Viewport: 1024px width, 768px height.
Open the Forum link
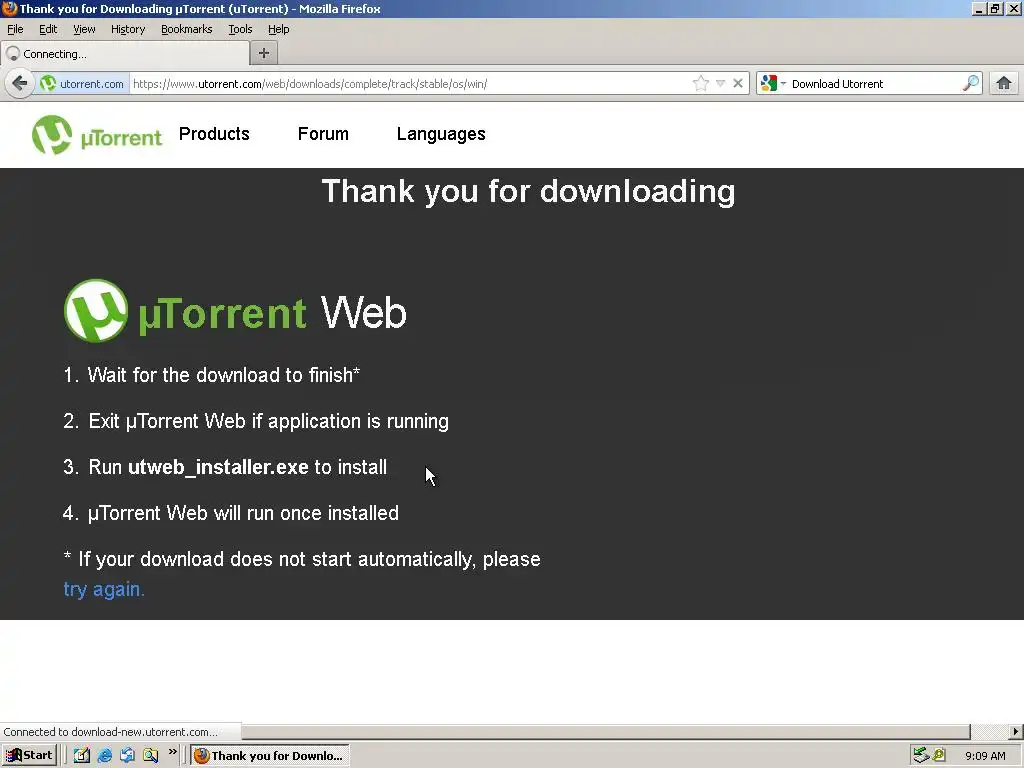(x=323, y=134)
